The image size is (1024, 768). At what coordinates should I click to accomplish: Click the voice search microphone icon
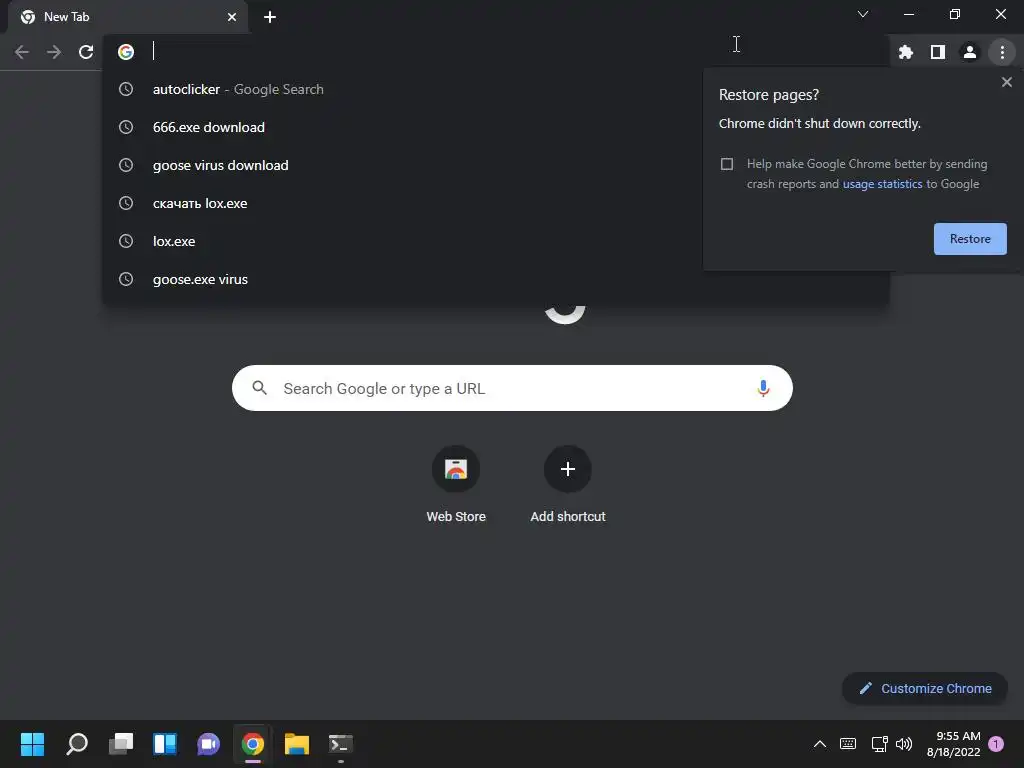point(763,389)
